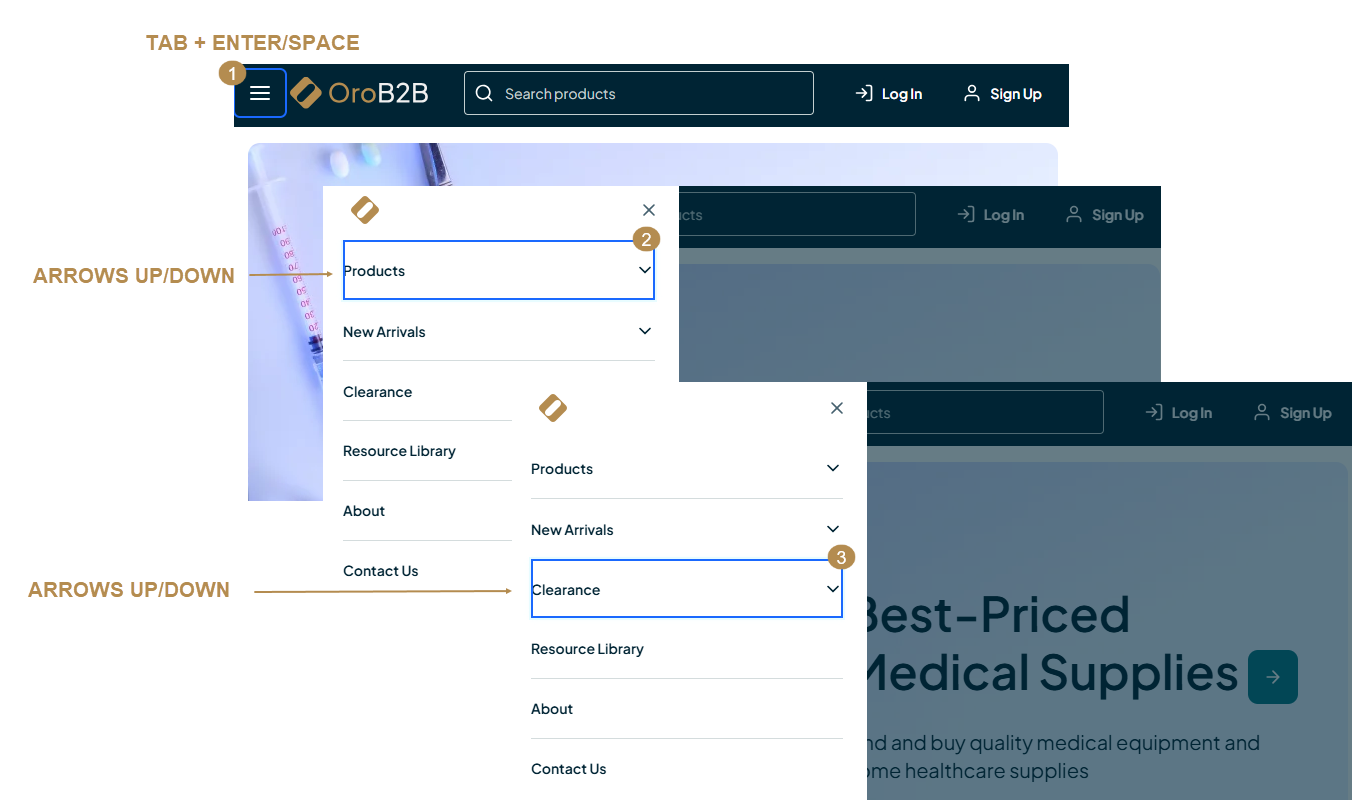This screenshot has width=1352, height=800.
Task: Close the menu panel with highlighted Products item
Action: pos(649,210)
